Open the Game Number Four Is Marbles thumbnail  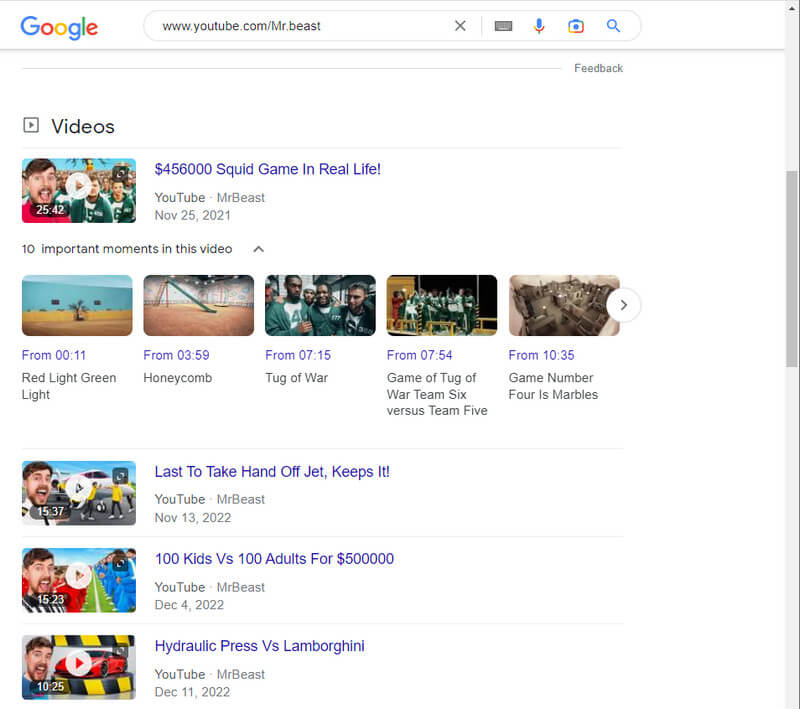click(x=564, y=306)
